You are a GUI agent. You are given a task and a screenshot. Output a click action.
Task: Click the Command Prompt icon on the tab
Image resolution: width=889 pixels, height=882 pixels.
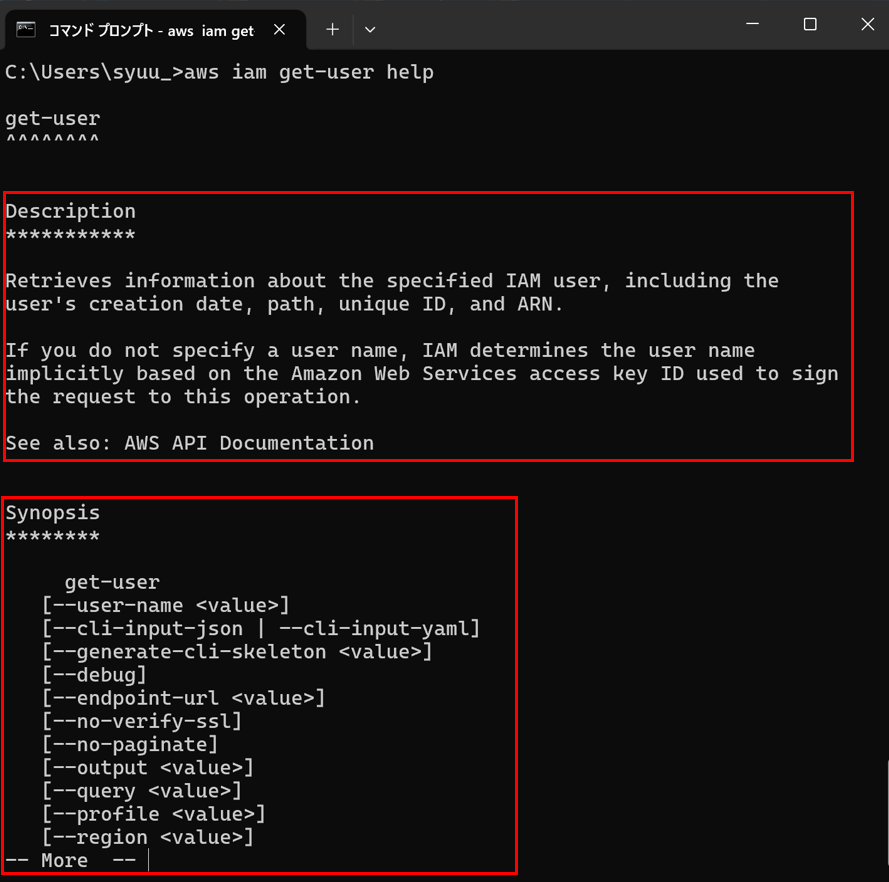click(24, 29)
